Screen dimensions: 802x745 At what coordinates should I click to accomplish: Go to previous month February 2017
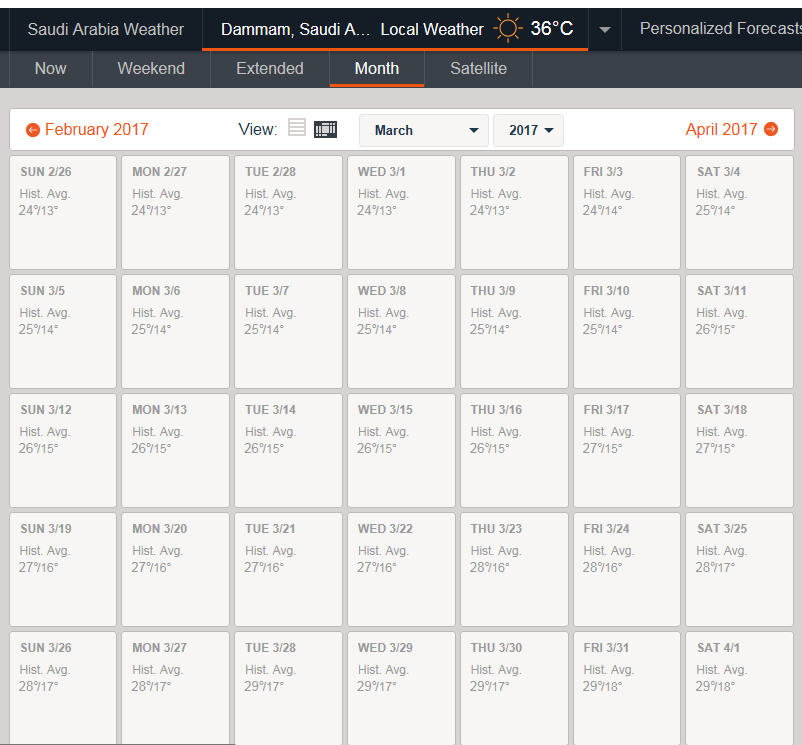coord(96,129)
